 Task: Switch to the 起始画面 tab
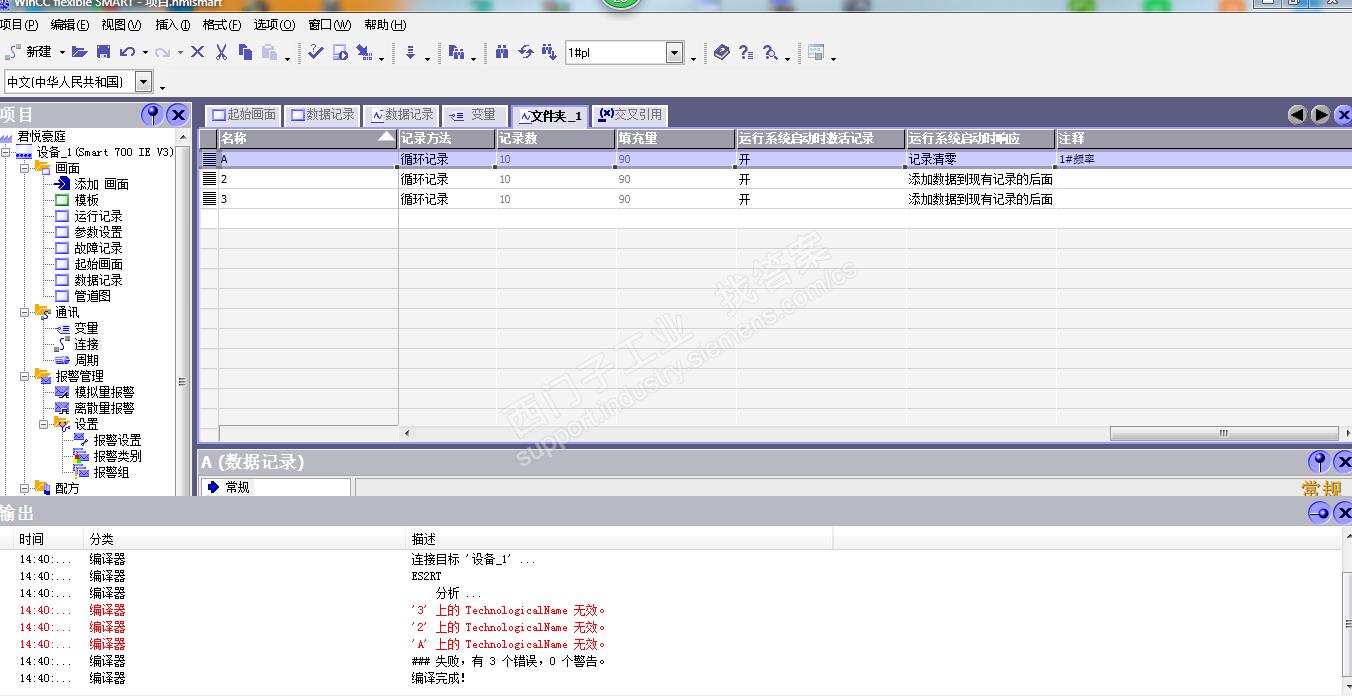(243, 115)
